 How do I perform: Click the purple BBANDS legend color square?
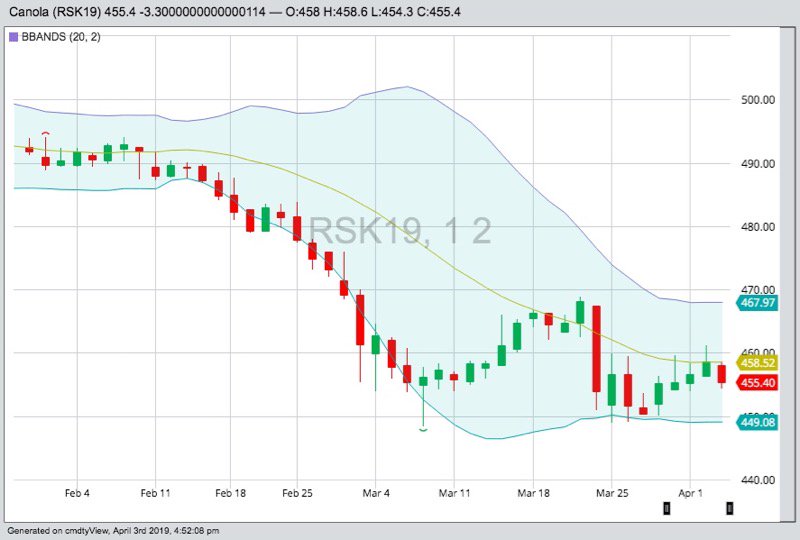pos(13,37)
